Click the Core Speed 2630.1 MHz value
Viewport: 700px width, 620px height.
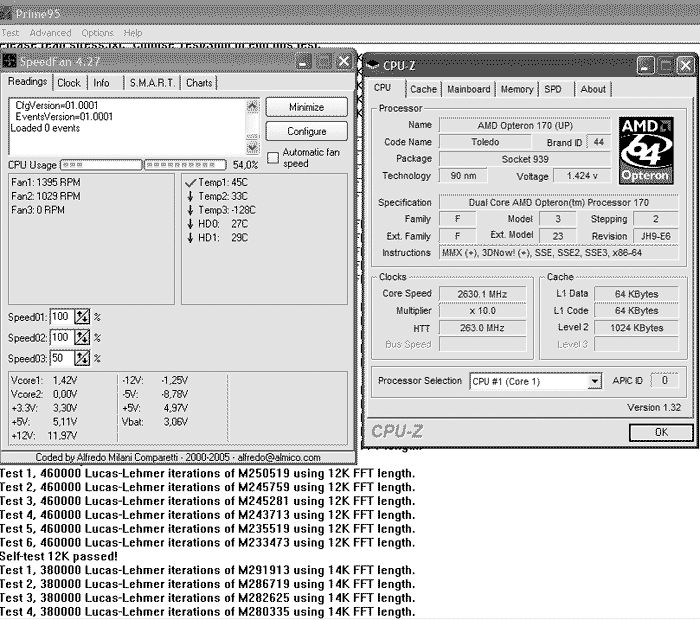482,294
